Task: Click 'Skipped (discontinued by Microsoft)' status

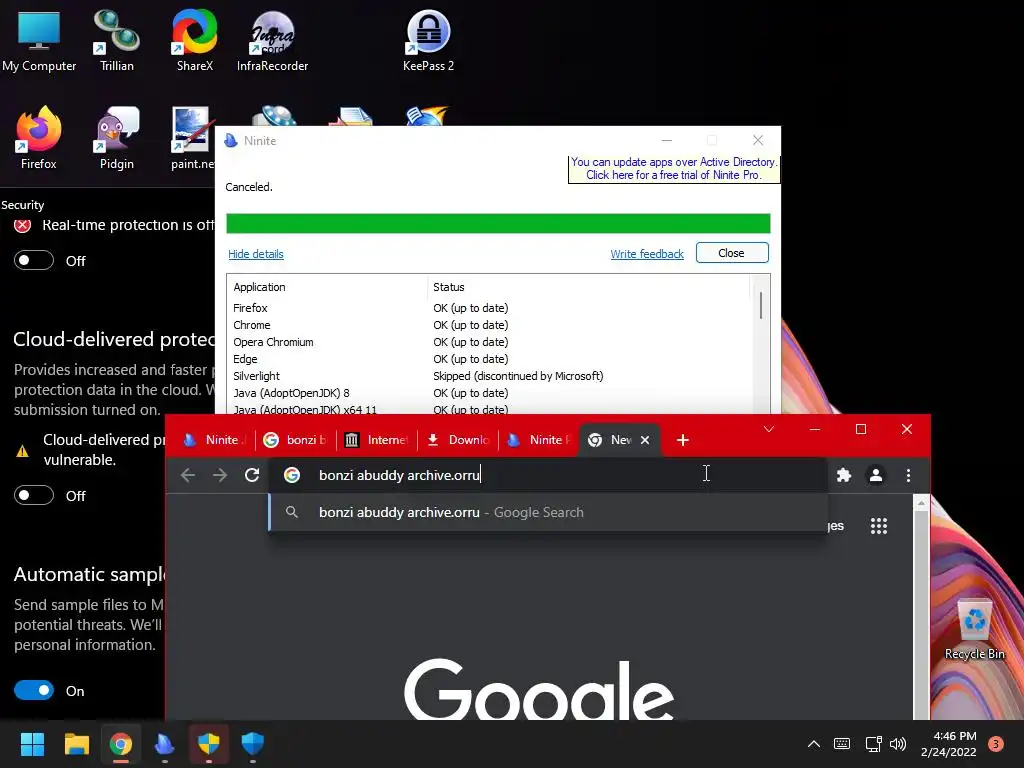Action: [x=518, y=376]
